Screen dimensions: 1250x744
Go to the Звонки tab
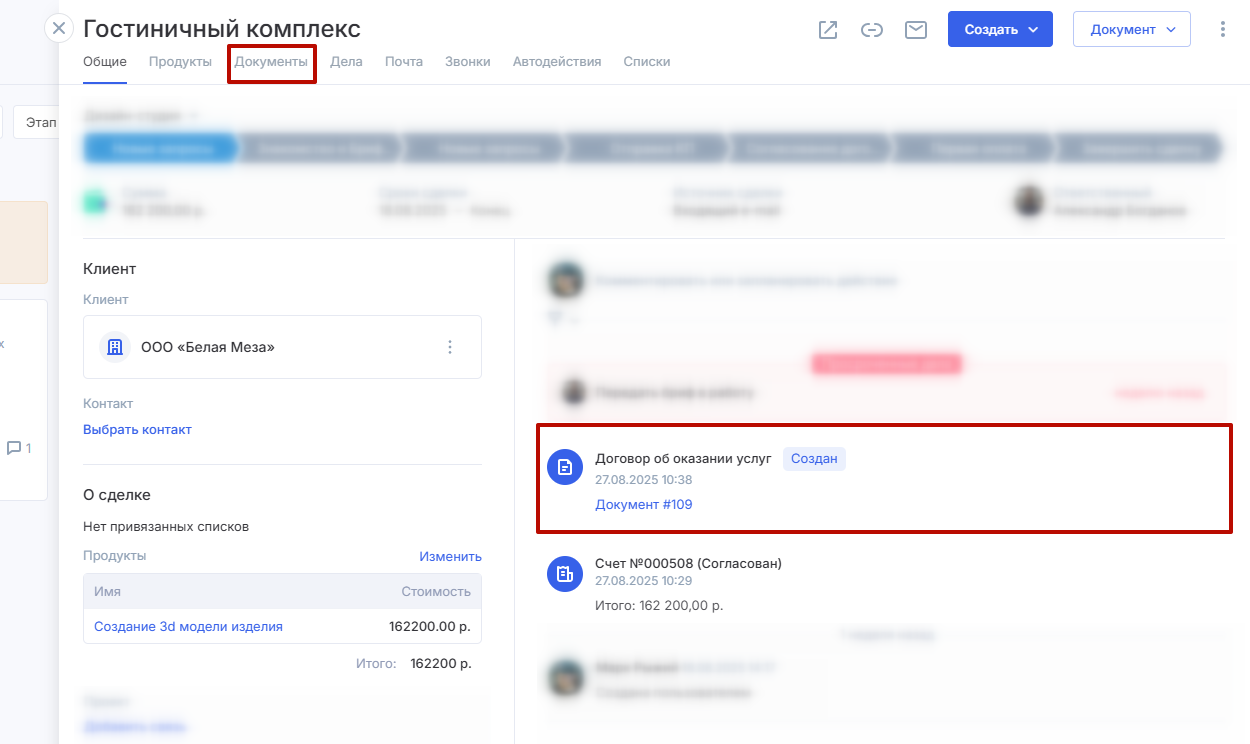[467, 62]
